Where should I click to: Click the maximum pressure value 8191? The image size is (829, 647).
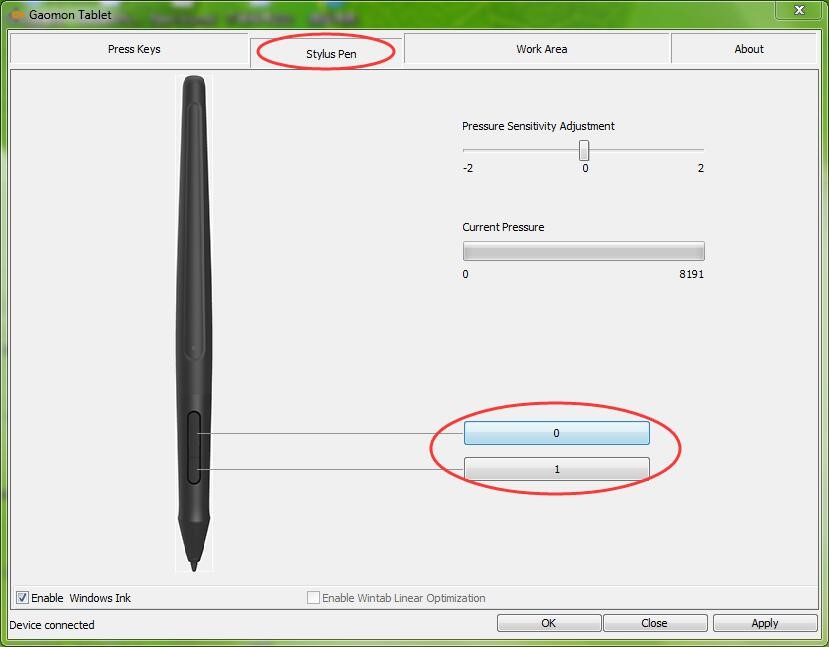tap(692, 274)
